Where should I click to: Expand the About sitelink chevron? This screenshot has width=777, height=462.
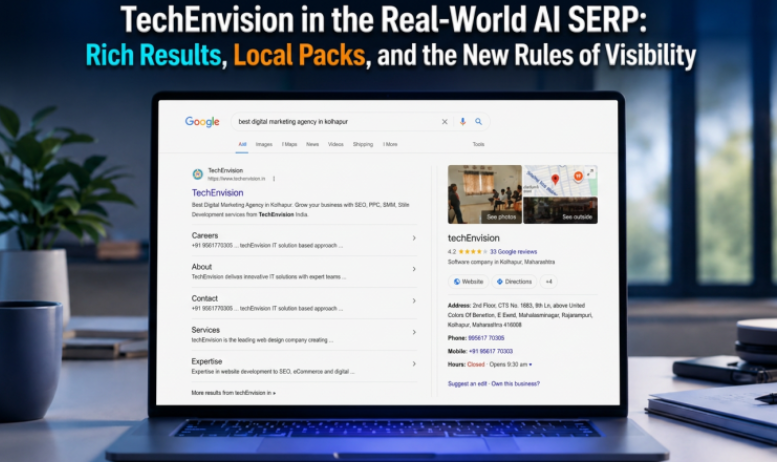(x=414, y=269)
